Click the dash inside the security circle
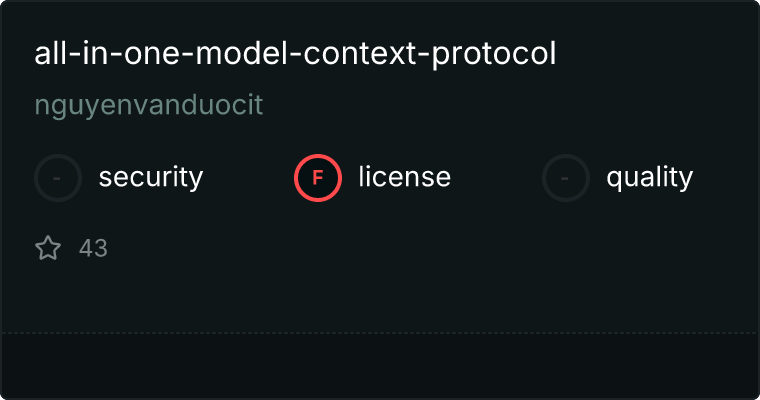760x400 pixels. click(57, 178)
